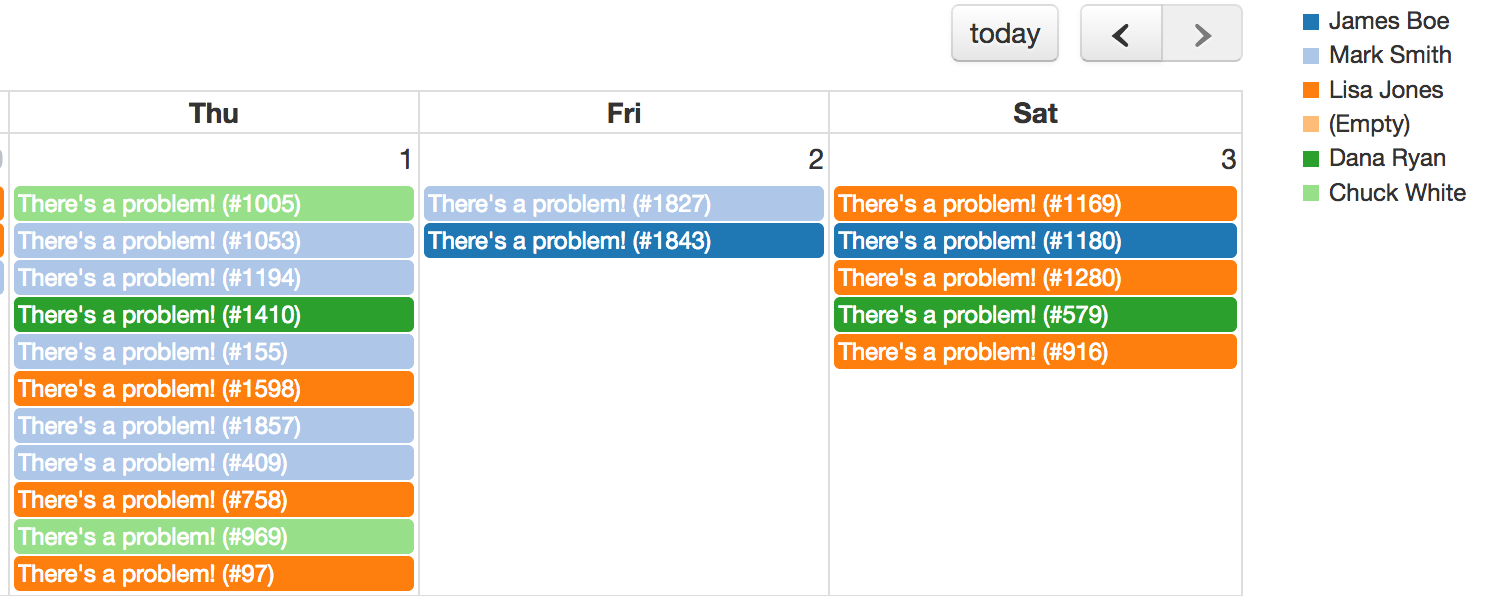Click the previous navigation arrow

[x=1120, y=33]
